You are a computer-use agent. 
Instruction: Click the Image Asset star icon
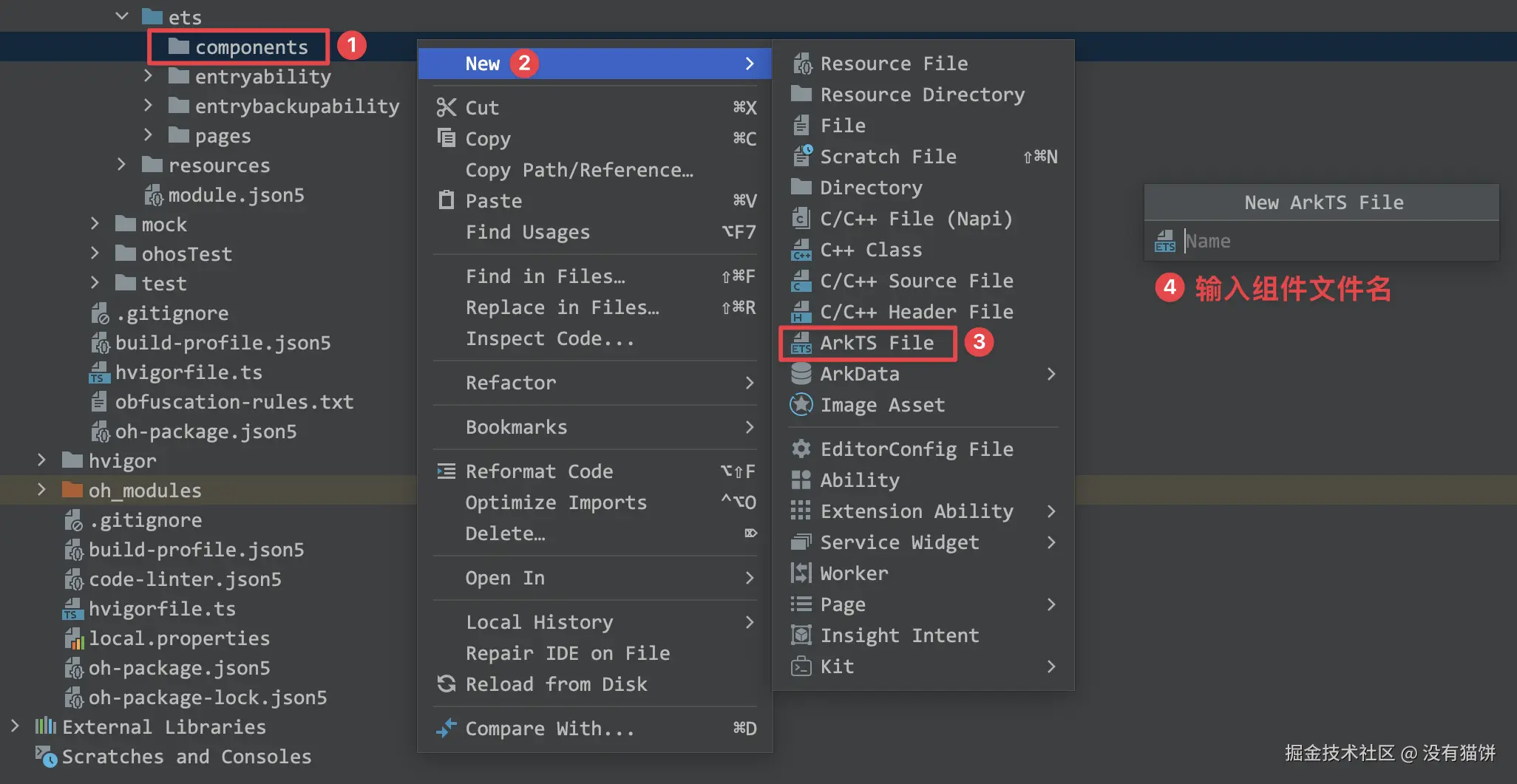[801, 405]
